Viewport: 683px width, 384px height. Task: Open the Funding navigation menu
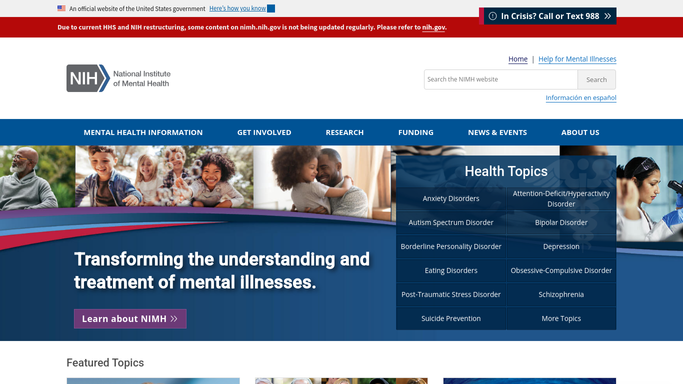tap(416, 132)
